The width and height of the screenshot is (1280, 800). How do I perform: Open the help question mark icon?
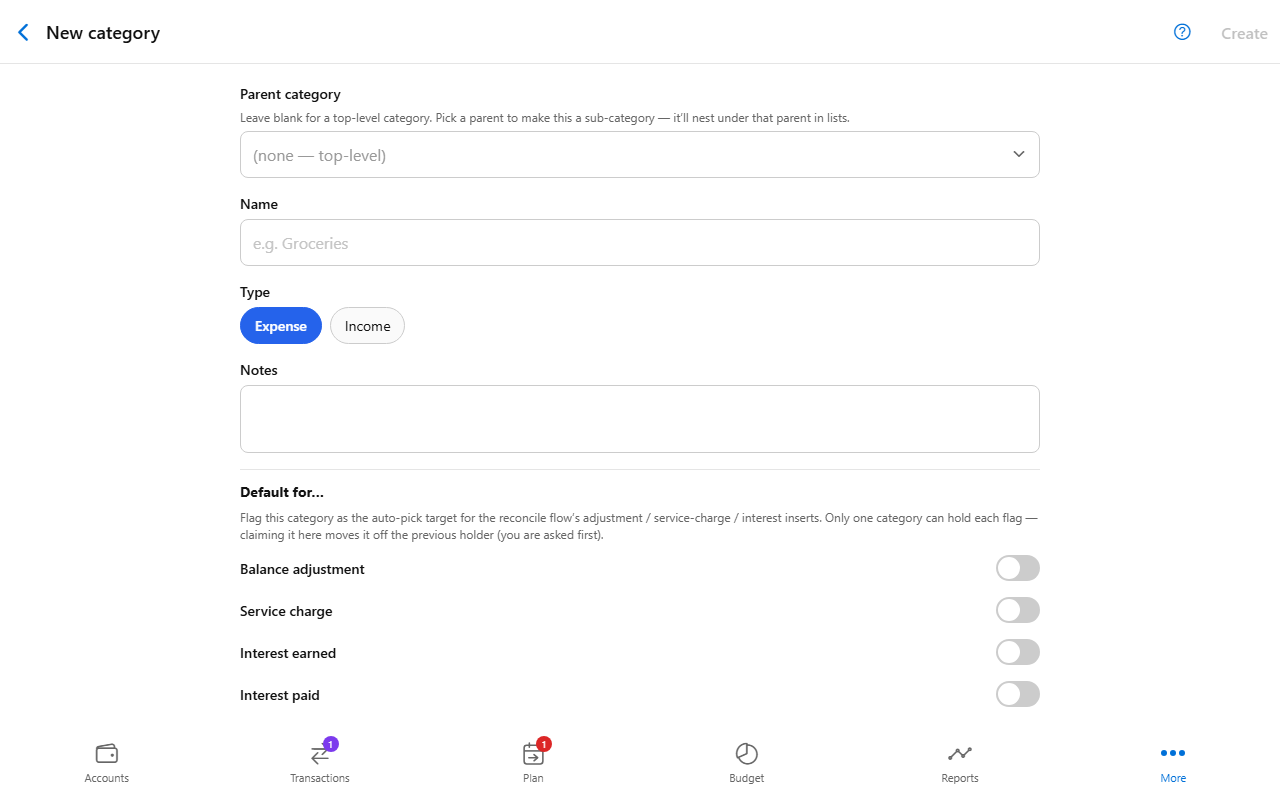[x=1182, y=32]
